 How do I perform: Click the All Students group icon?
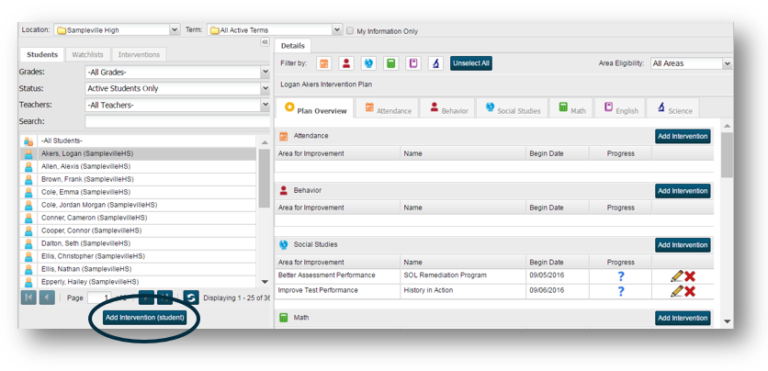point(28,141)
